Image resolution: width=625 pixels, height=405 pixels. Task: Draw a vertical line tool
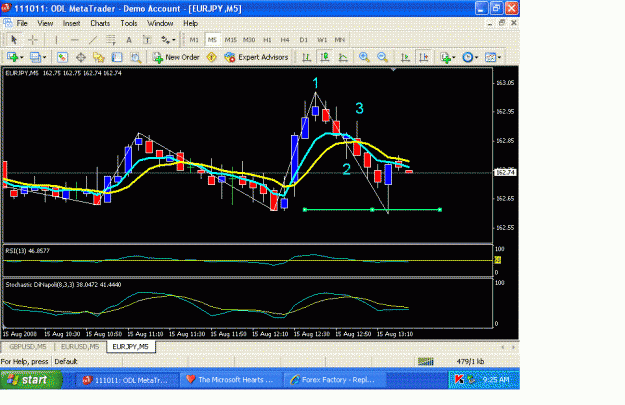(x=56, y=39)
